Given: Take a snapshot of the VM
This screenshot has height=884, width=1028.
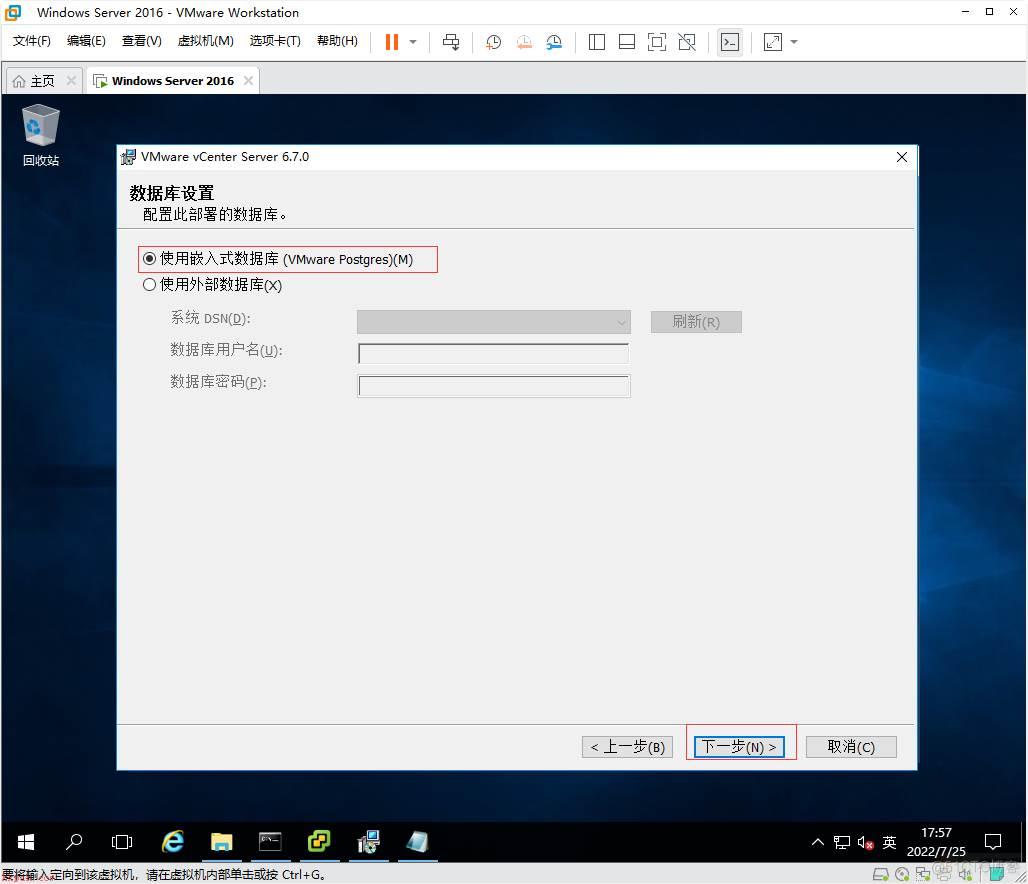Looking at the screenshot, I should tap(493, 42).
